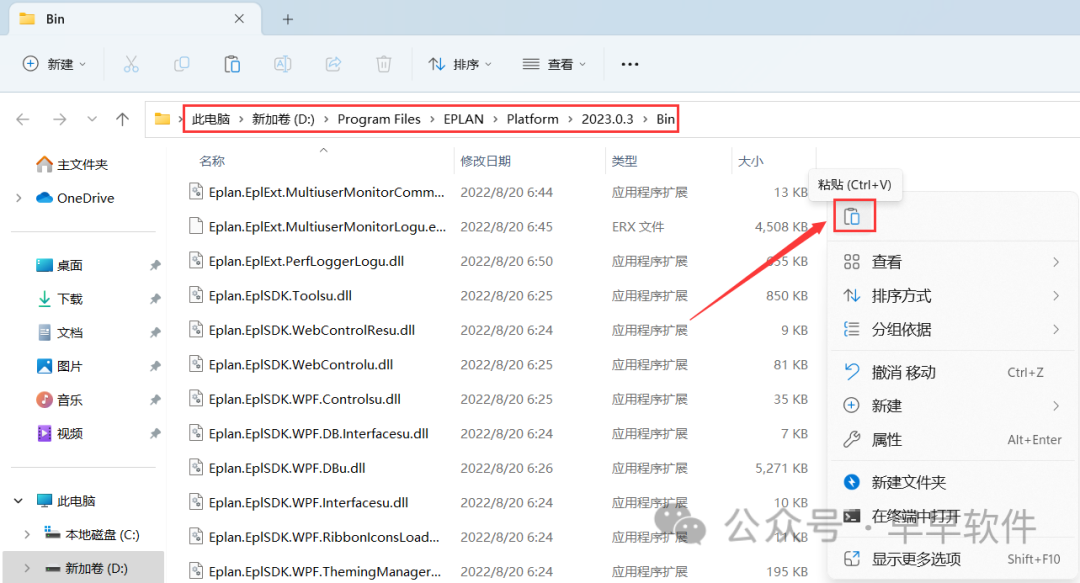The image size is (1080, 583).
Task: Click the EPLAN breadcrumb in address bar
Action: tap(463, 119)
